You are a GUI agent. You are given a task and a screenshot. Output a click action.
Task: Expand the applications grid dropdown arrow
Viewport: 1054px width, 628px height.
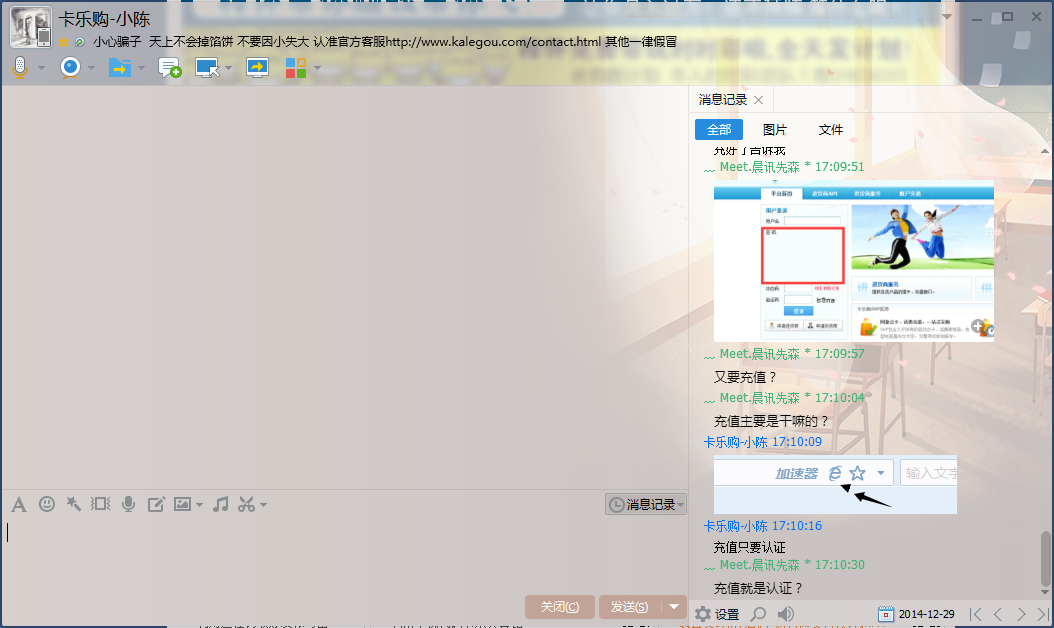pyautogui.click(x=318, y=69)
